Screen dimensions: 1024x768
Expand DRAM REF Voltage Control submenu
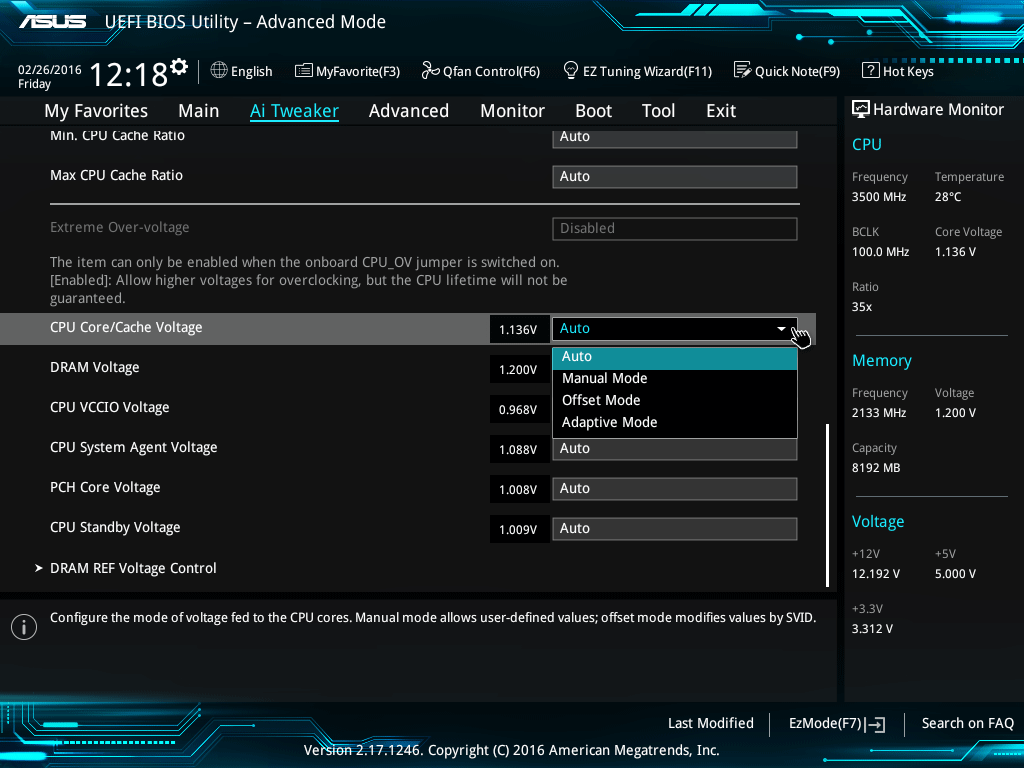coord(133,568)
